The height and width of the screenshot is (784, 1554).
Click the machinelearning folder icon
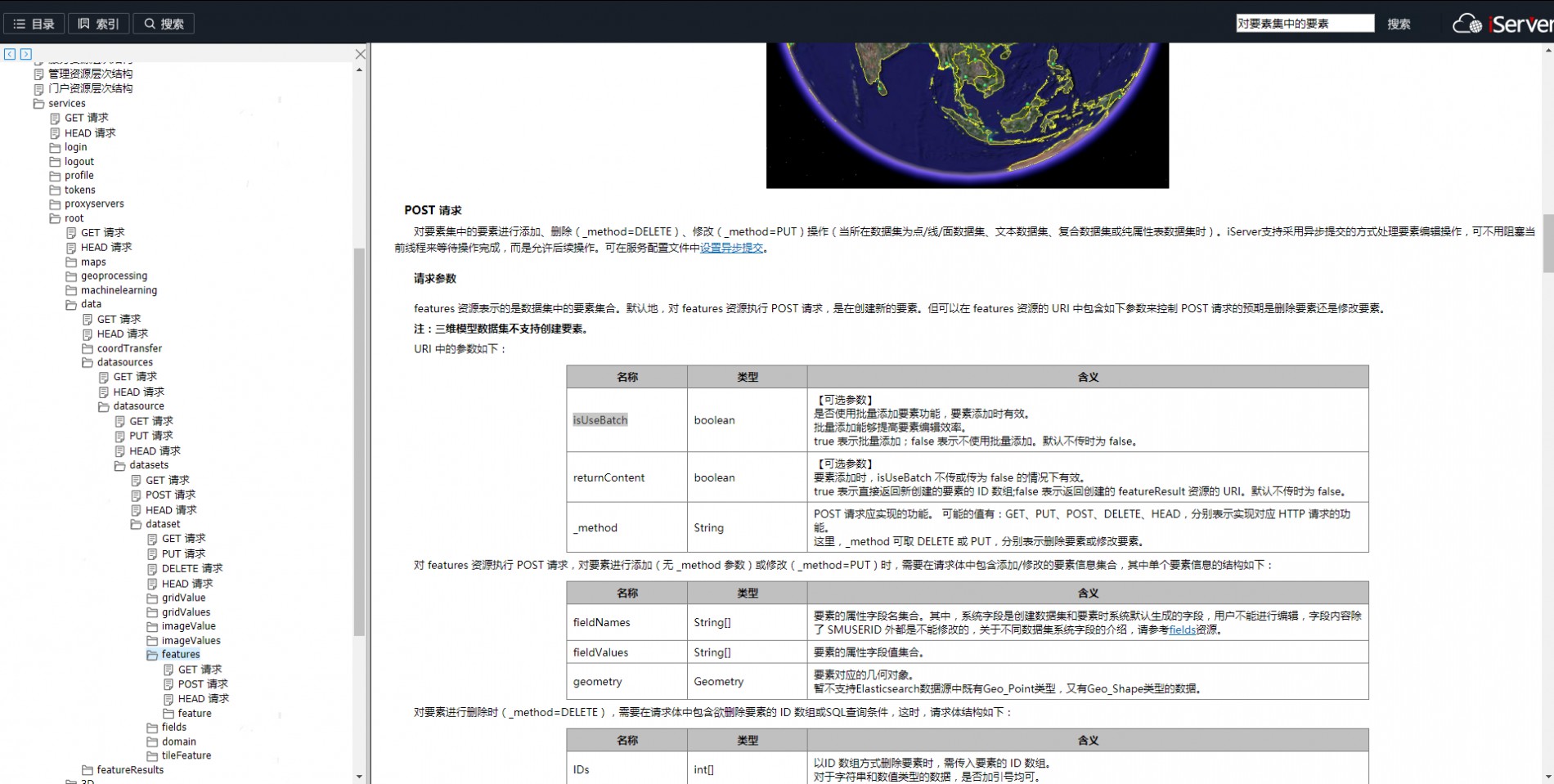(x=71, y=290)
